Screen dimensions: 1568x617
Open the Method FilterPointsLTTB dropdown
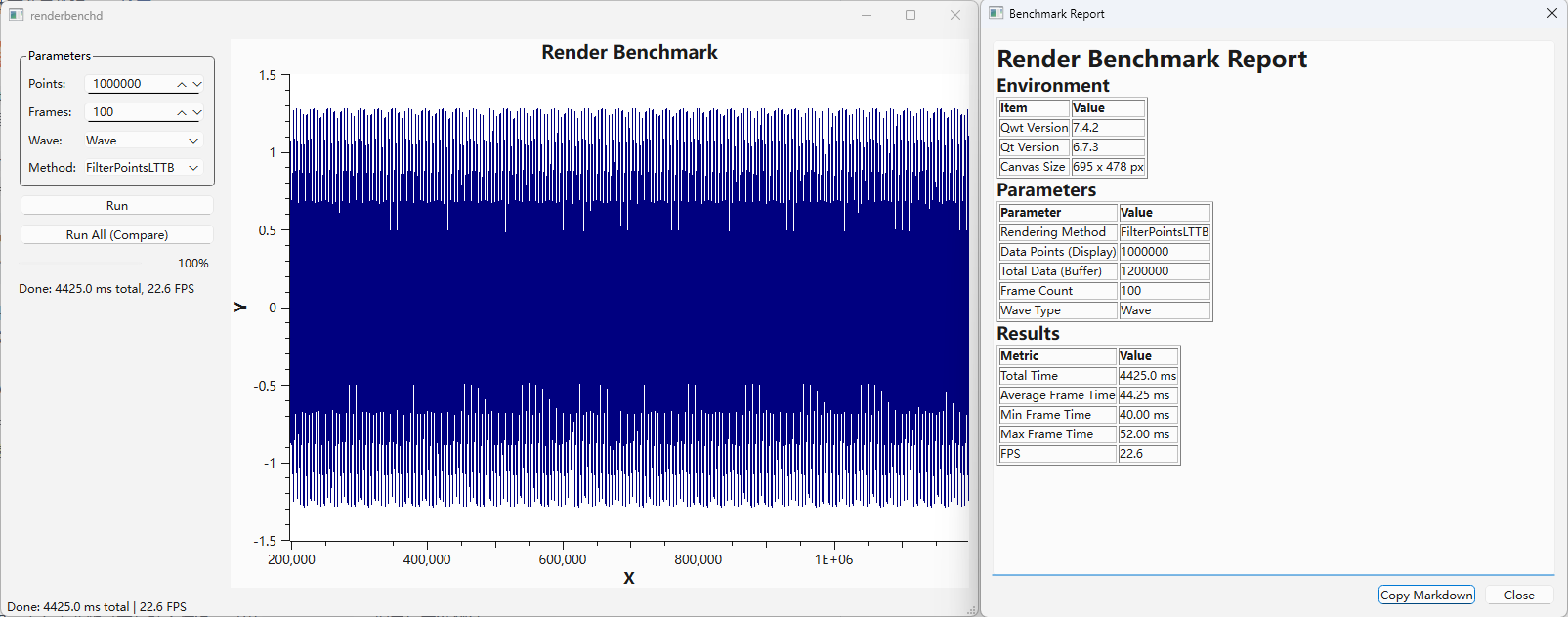pyautogui.click(x=144, y=168)
